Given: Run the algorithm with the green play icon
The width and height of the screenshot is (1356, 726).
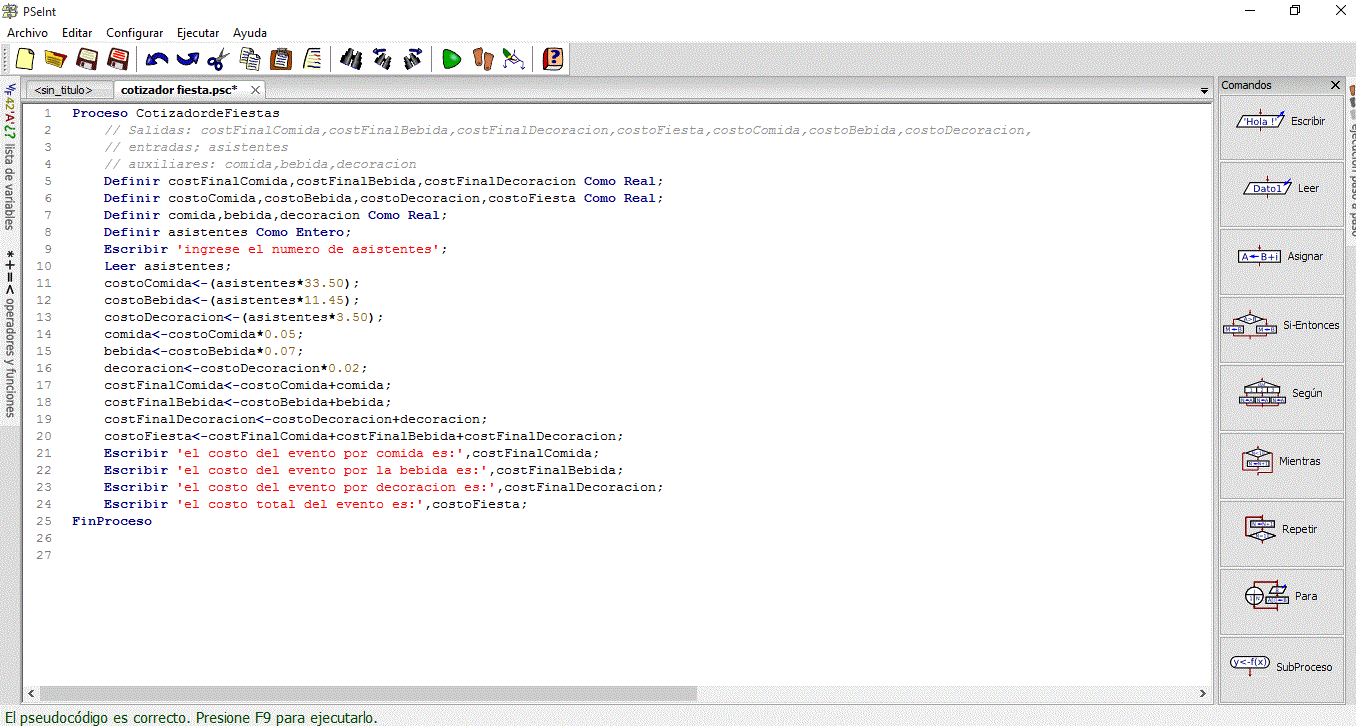Looking at the screenshot, I should click(x=451, y=59).
